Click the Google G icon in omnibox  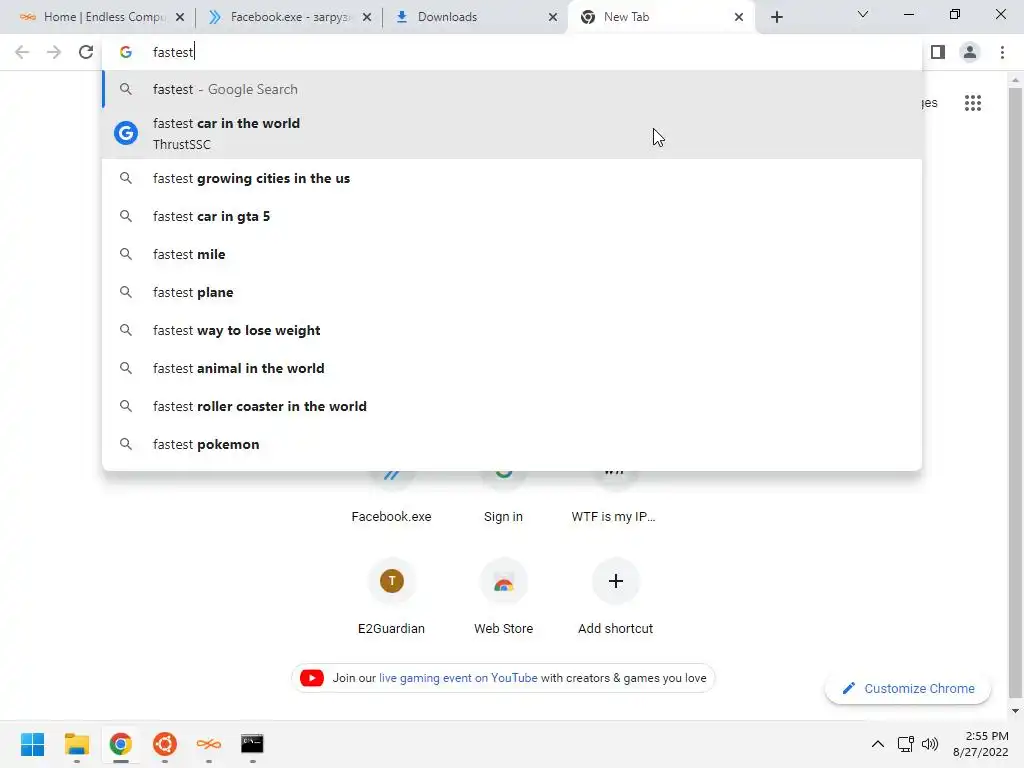pyautogui.click(x=125, y=52)
